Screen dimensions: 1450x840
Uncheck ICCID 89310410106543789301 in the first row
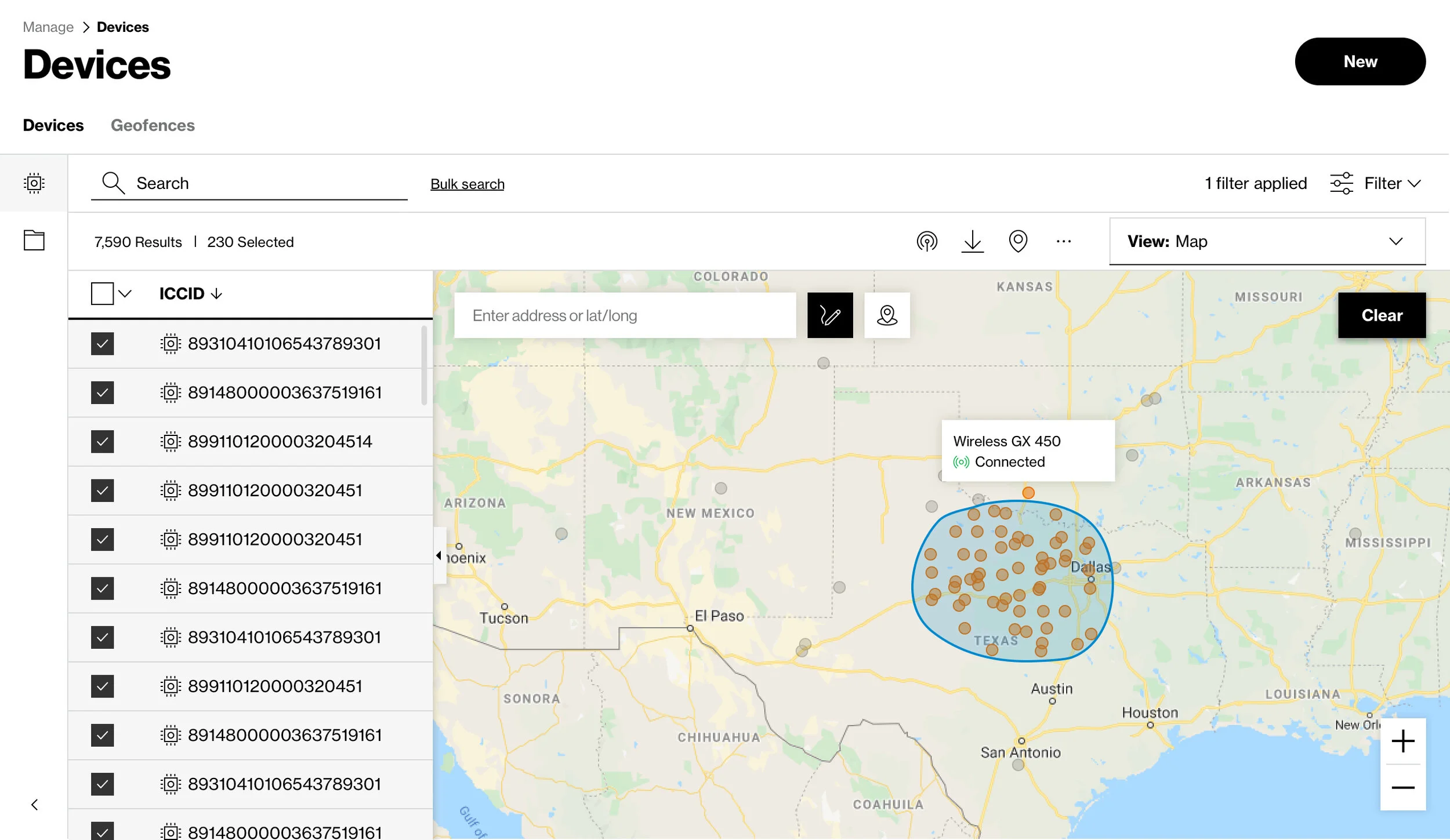point(102,343)
